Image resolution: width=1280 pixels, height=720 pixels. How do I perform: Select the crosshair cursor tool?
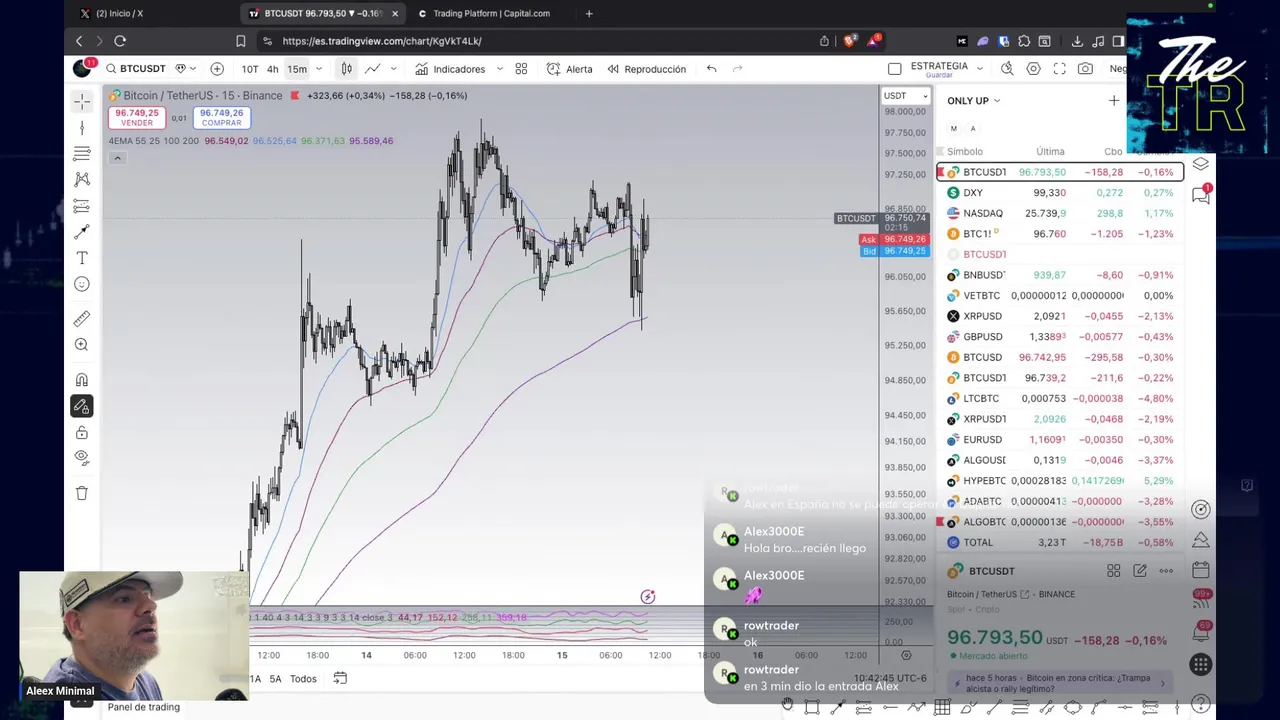[82, 101]
